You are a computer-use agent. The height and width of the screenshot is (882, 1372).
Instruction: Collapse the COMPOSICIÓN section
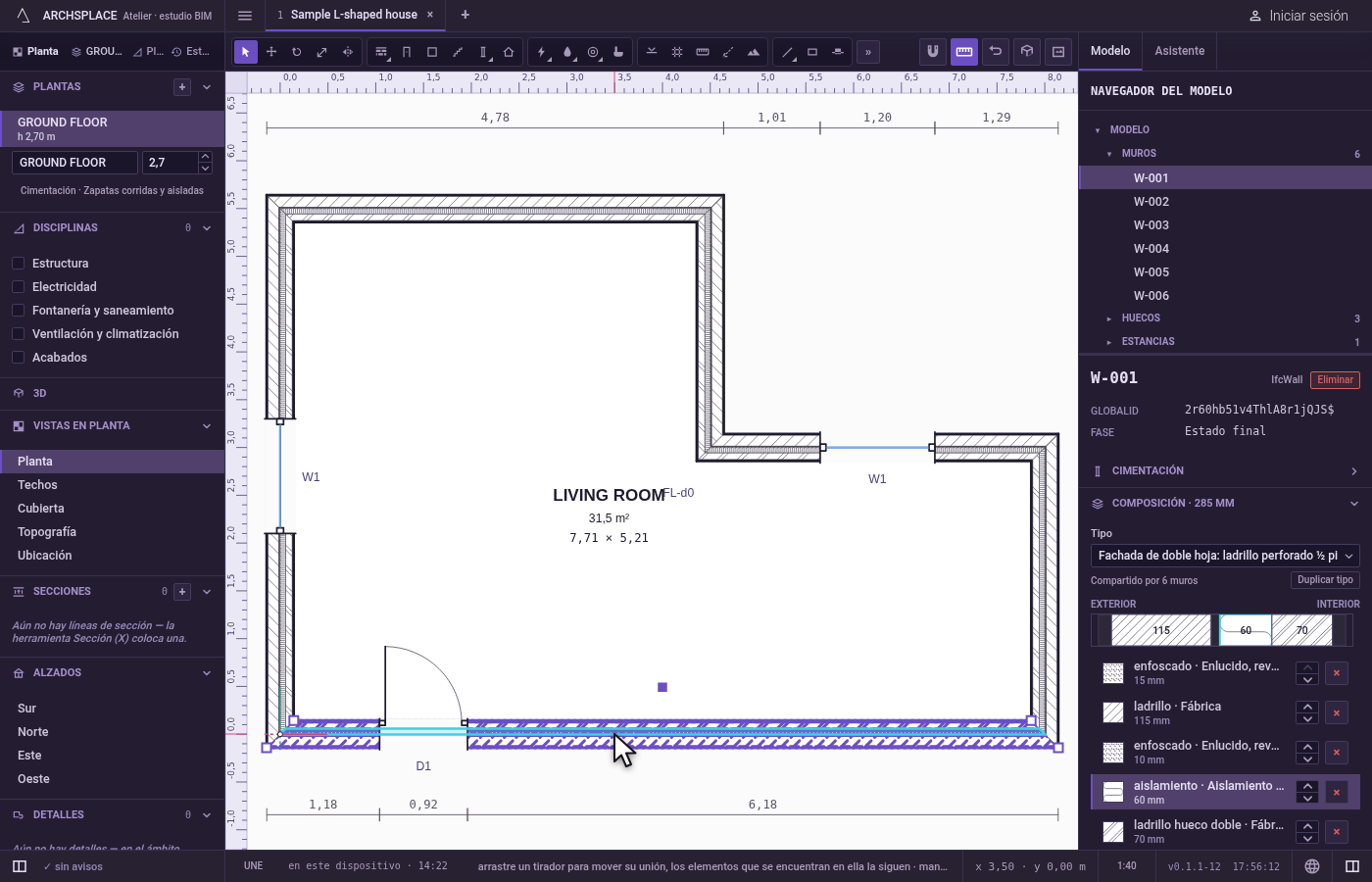(x=1225, y=504)
